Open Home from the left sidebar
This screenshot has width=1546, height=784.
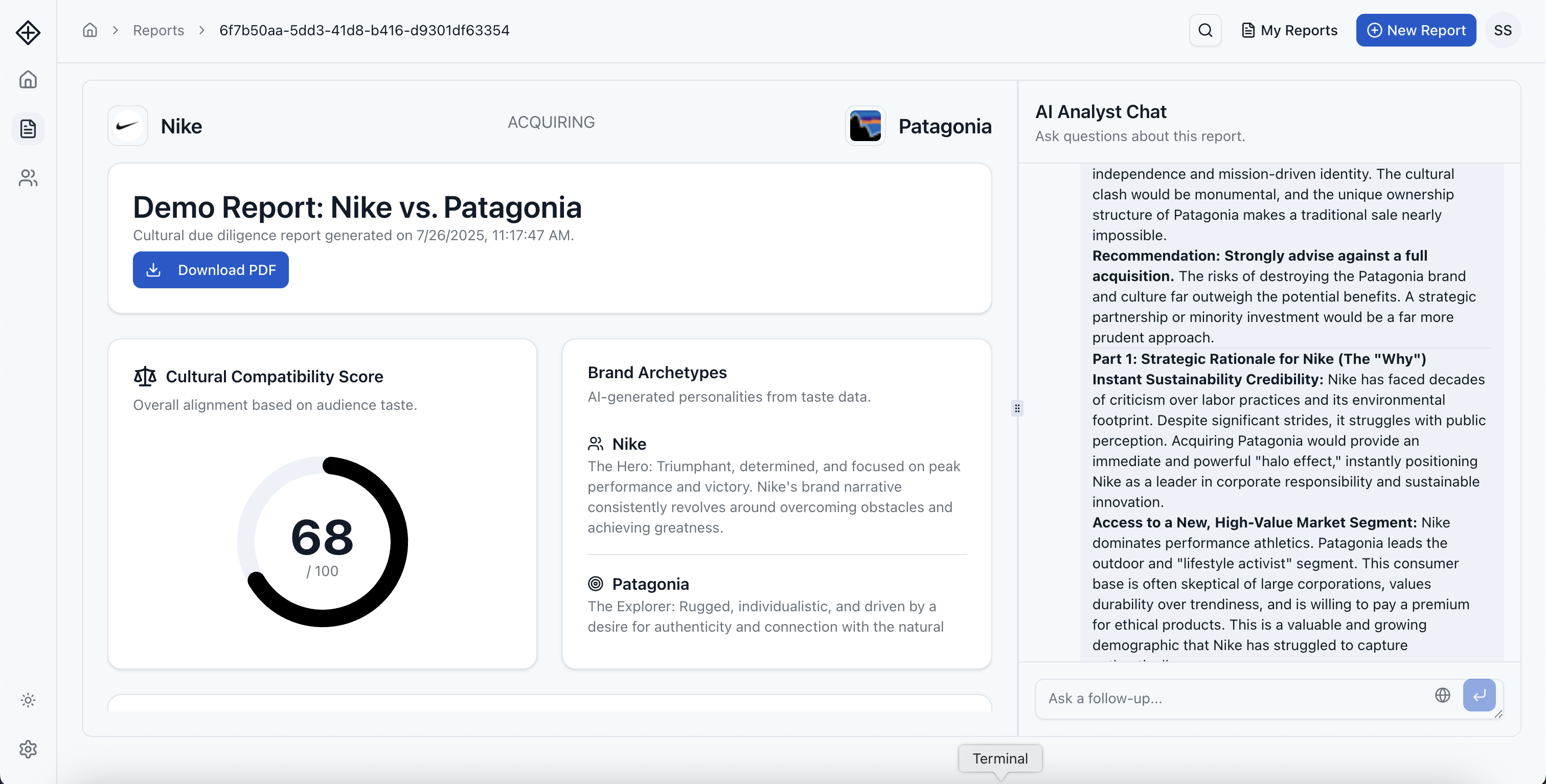point(28,80)
